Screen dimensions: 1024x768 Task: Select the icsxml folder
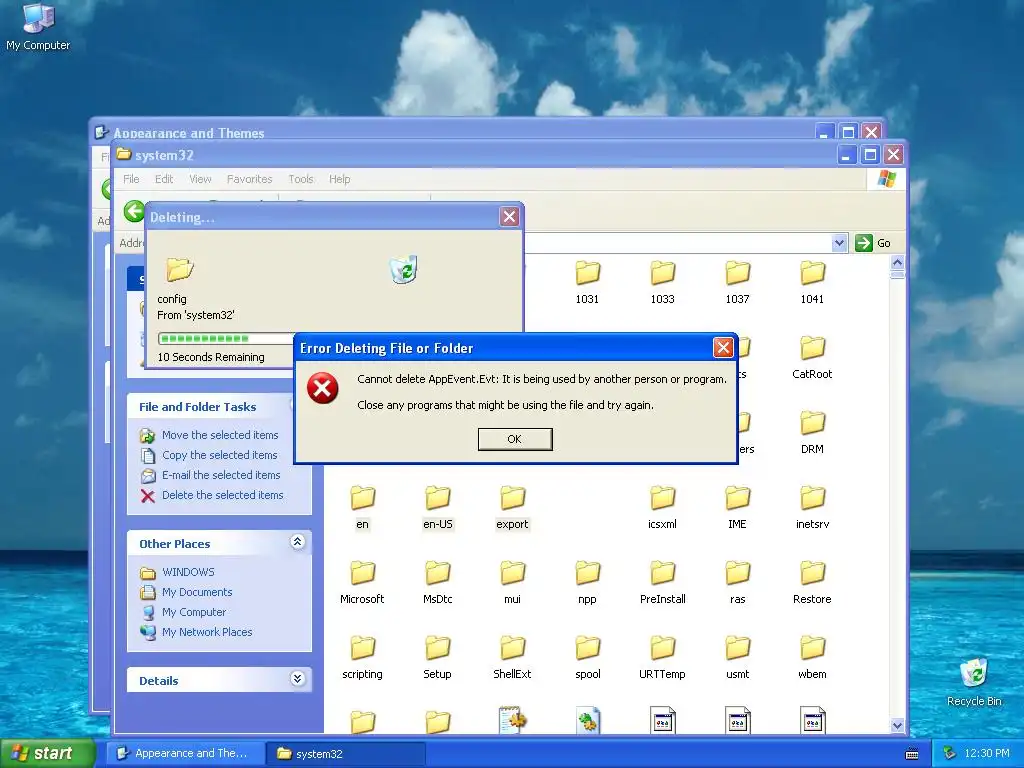662,507
